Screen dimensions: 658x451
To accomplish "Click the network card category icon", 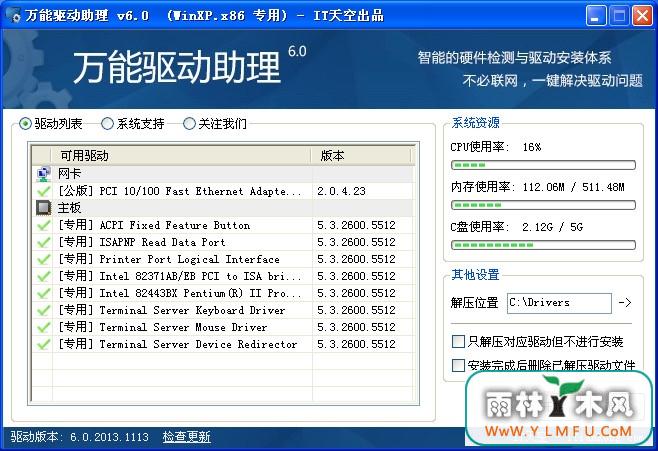I will (x=43, y=174).
